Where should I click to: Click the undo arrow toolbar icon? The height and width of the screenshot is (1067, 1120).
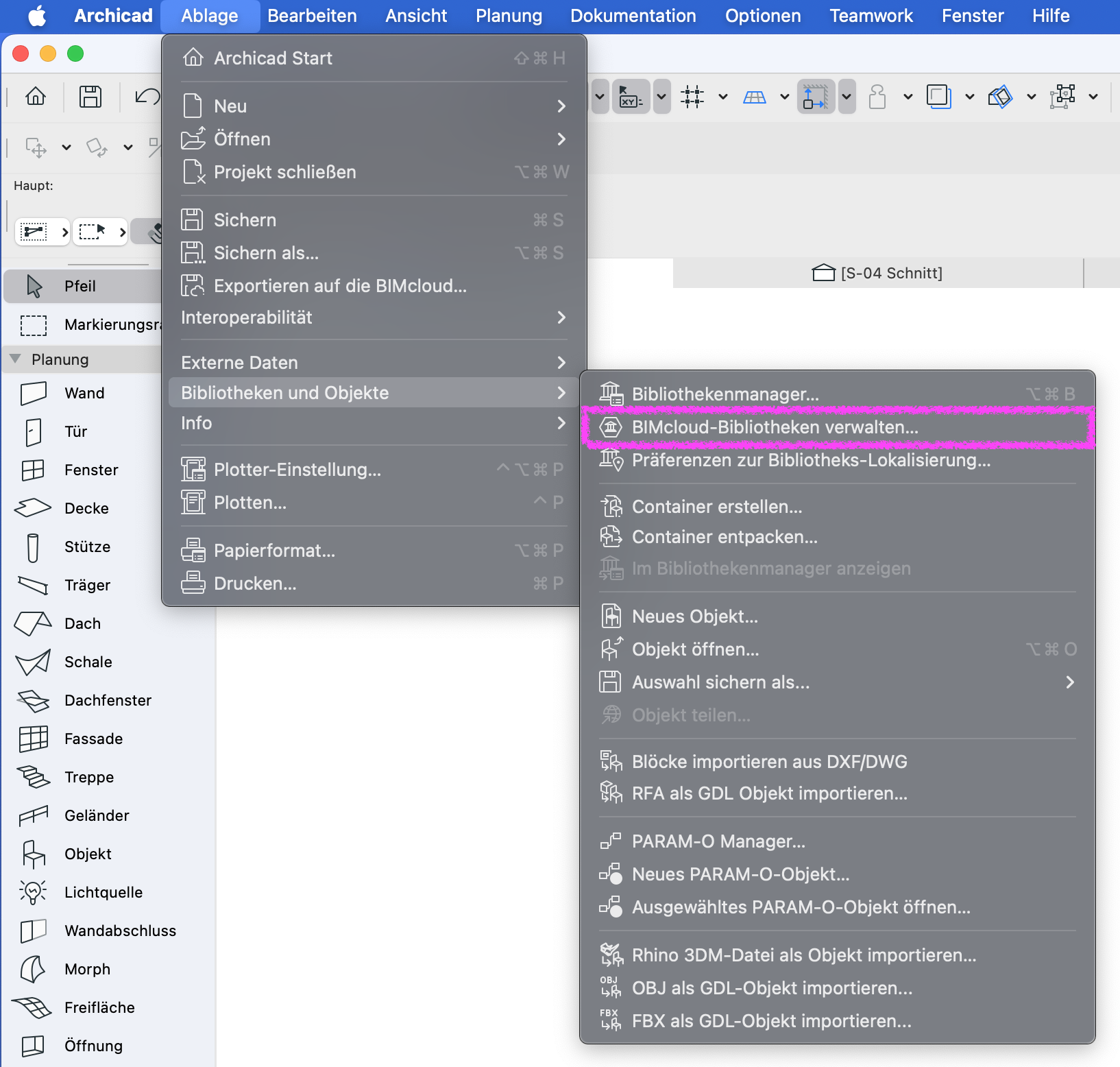[x=147, y=97]
